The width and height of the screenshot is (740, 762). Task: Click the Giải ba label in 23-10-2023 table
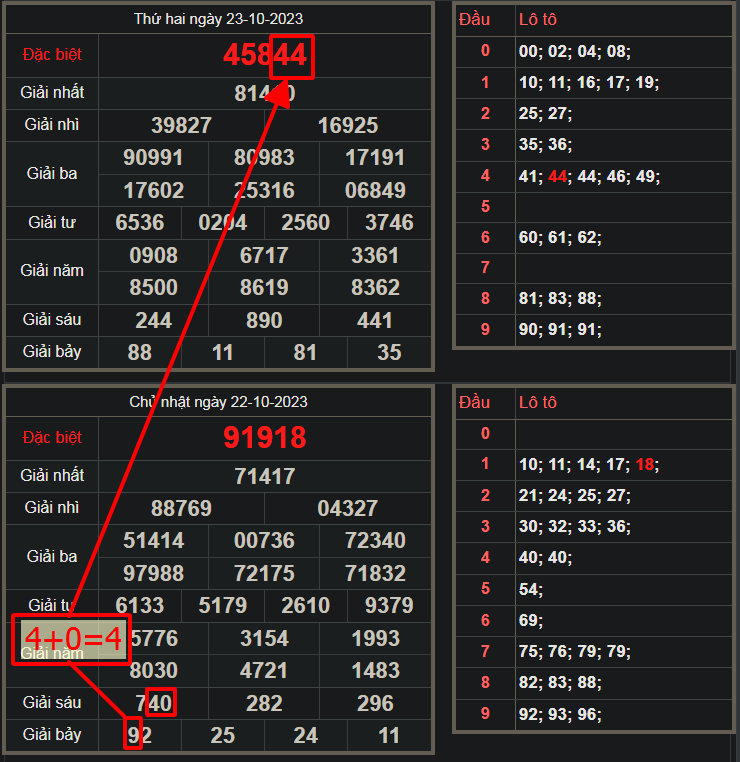[x=52, y=173]
